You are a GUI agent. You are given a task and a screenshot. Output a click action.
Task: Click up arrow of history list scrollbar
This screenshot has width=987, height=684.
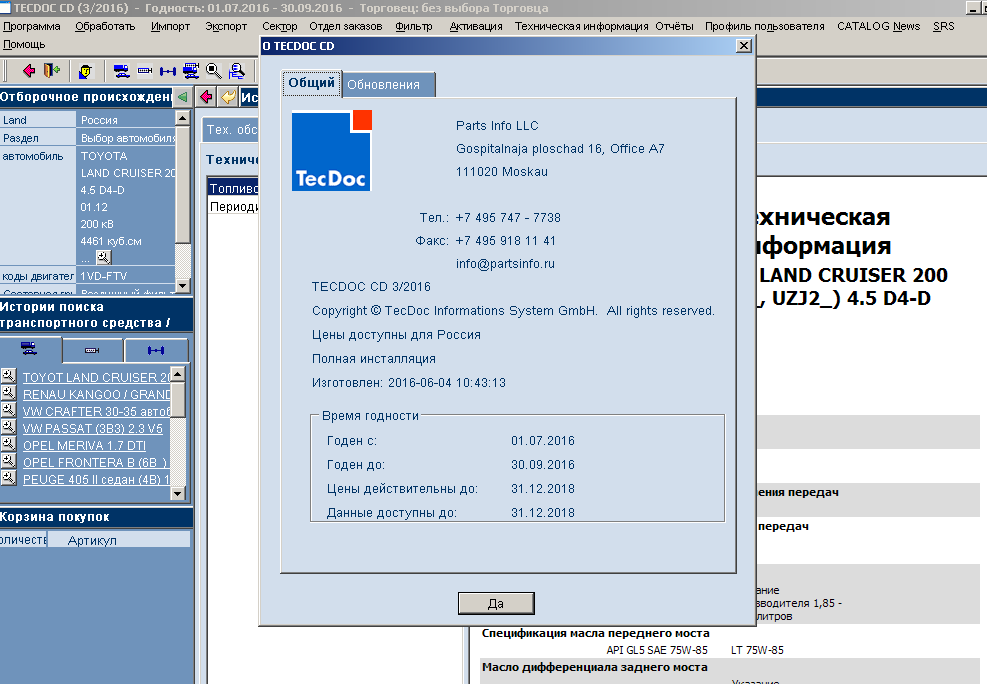pyautogui.click(x=178, y=374)
